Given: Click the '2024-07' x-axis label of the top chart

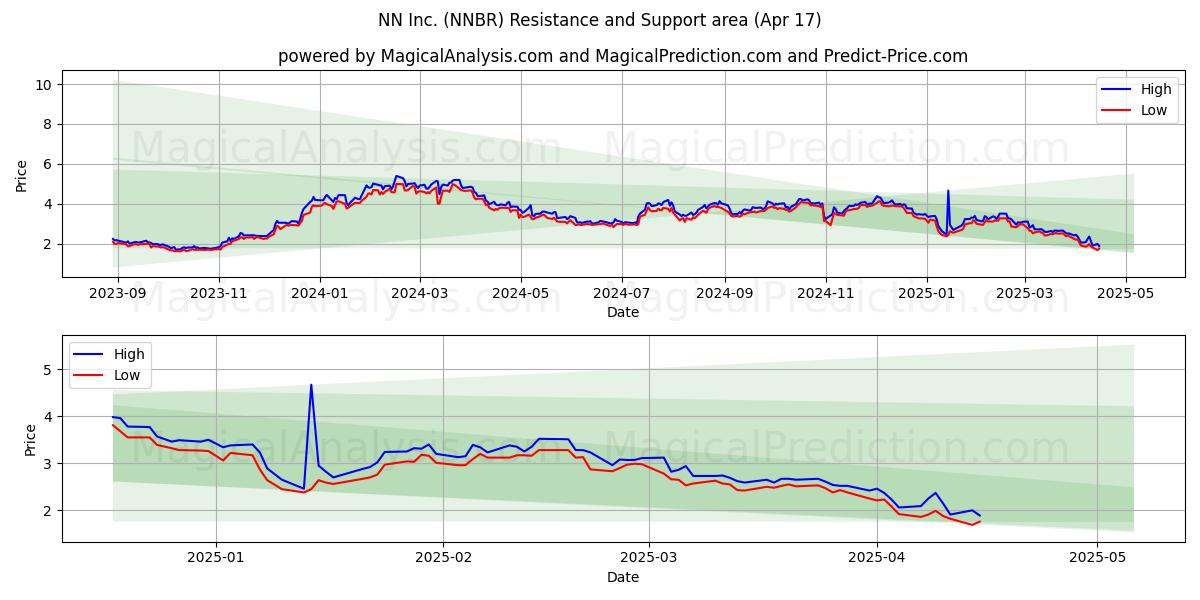Looking at the screenshot, I should 622,295.
